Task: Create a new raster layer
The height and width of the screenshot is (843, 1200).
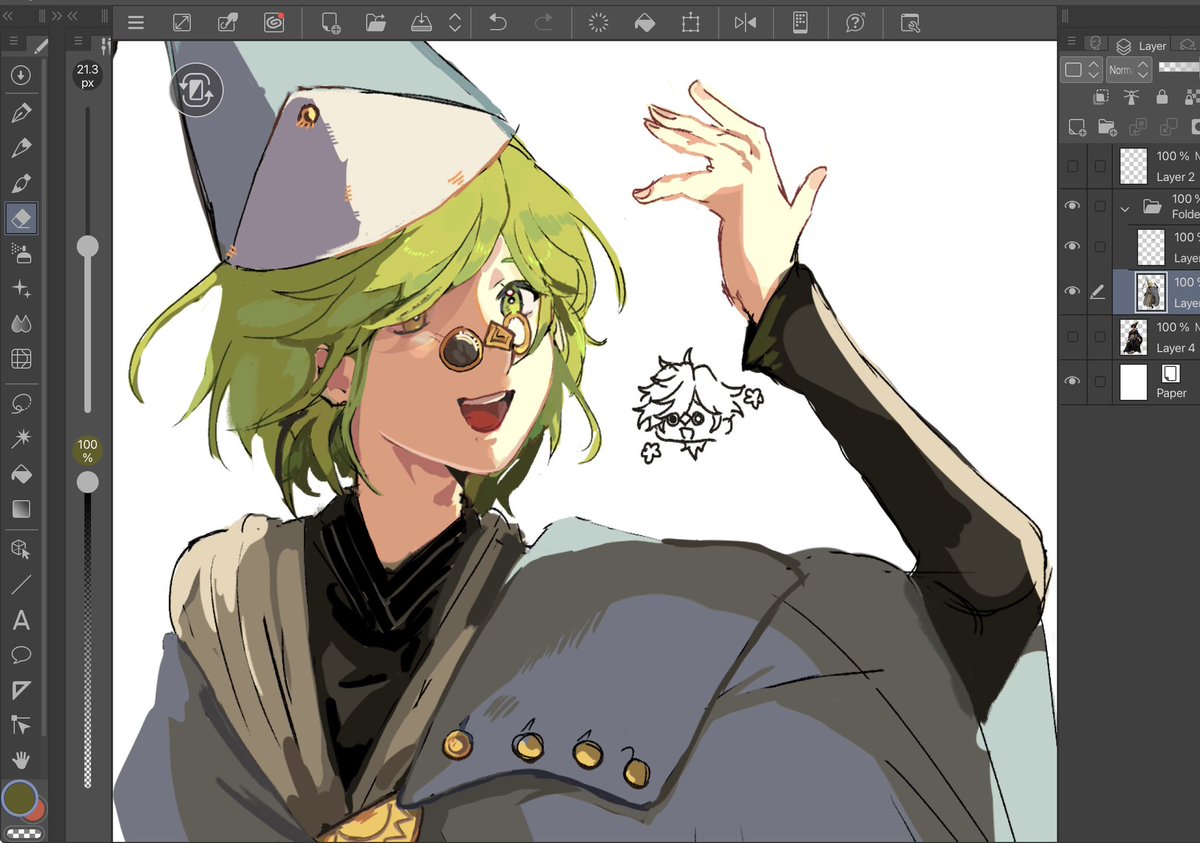Action: pos(1077,127)
